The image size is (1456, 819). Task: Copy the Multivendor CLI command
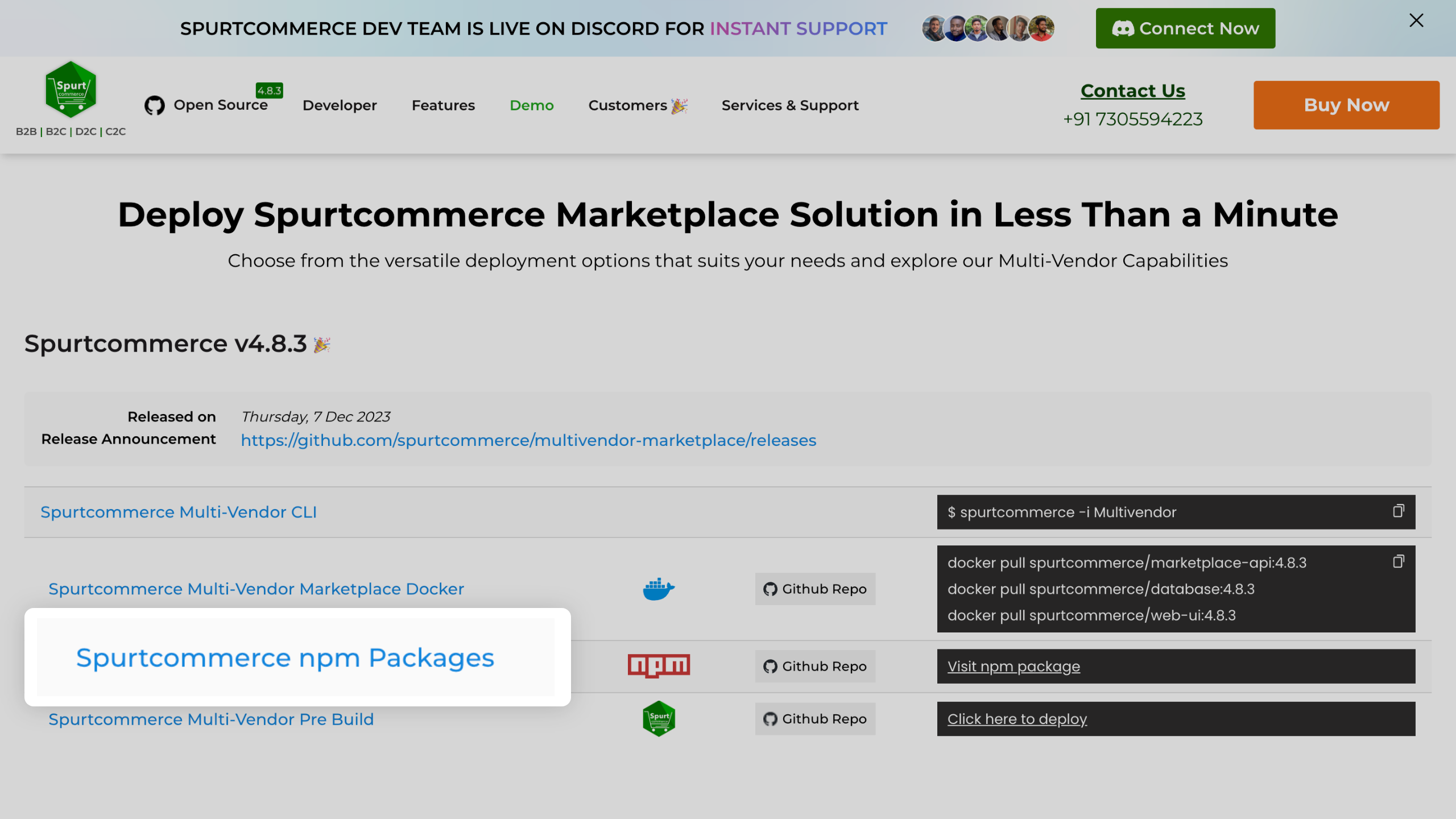click(1399, 511)
